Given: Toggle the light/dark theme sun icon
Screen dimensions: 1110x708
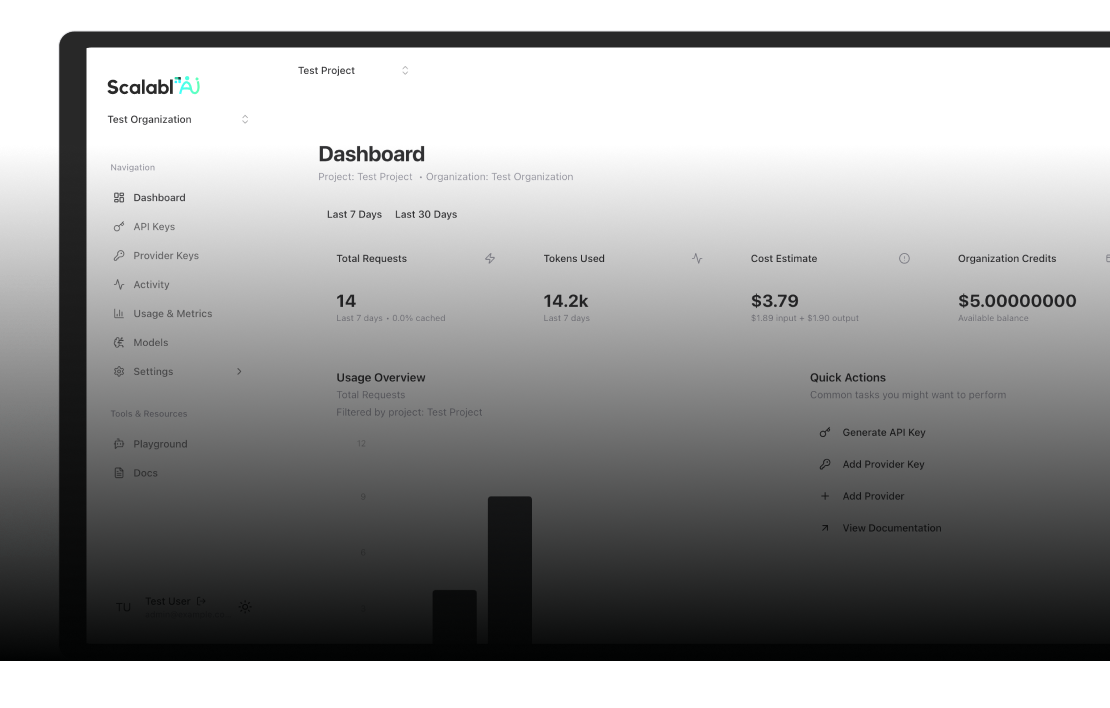Looking at the screenshot, I should (245, 606).
